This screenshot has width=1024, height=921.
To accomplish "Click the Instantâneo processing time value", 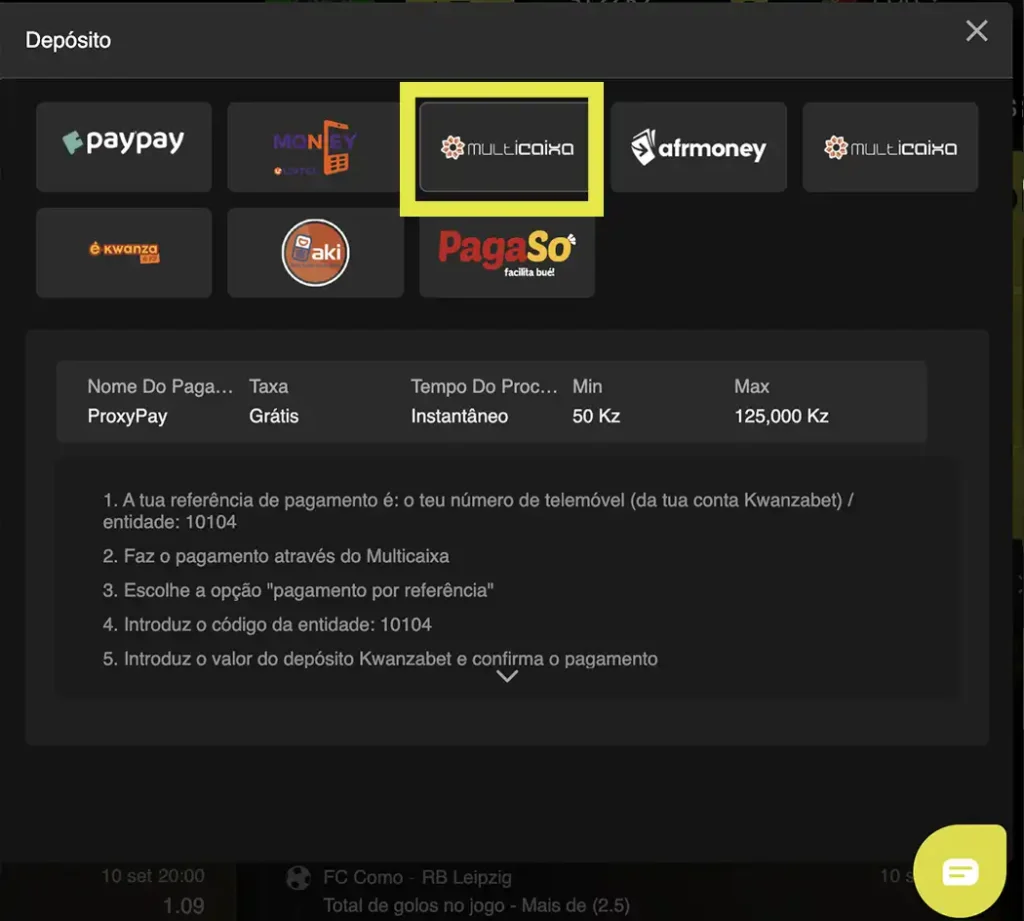I will point(459,416).
